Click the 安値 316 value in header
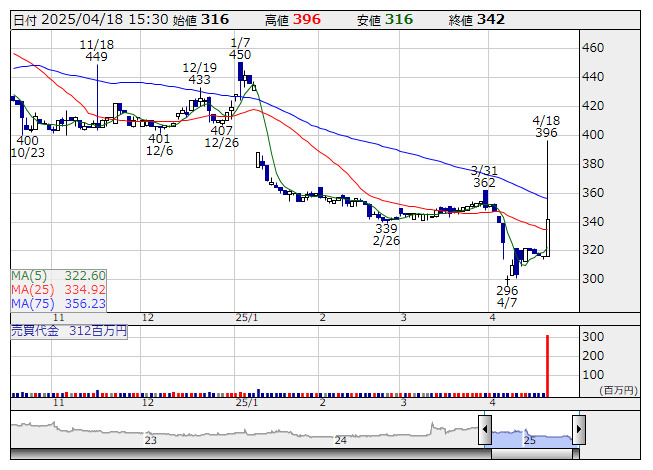Image resolution: width=653 pixels, height=470 pixels. [x=385, y=20]
